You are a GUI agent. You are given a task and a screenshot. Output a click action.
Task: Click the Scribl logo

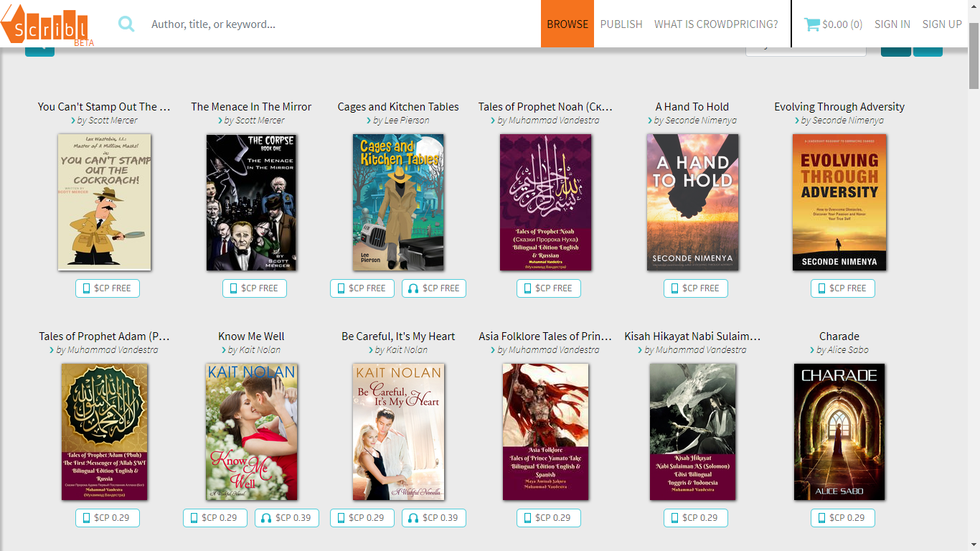click(x=45, y=24)
